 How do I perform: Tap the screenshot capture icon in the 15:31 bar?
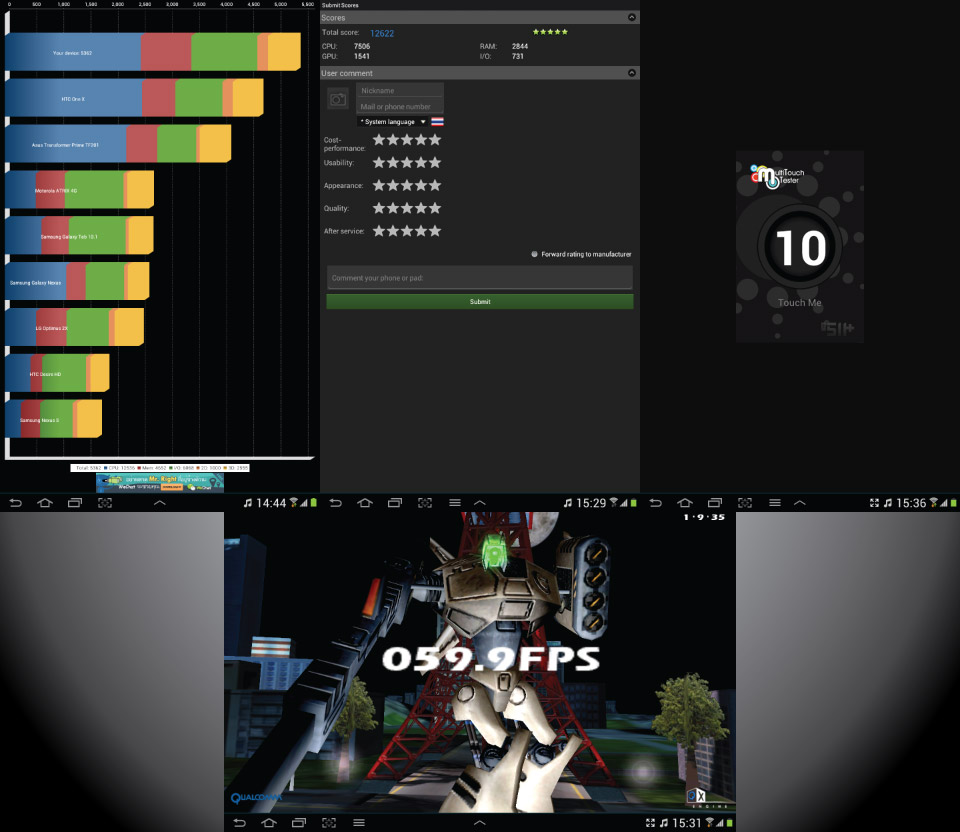pos(329,823)
